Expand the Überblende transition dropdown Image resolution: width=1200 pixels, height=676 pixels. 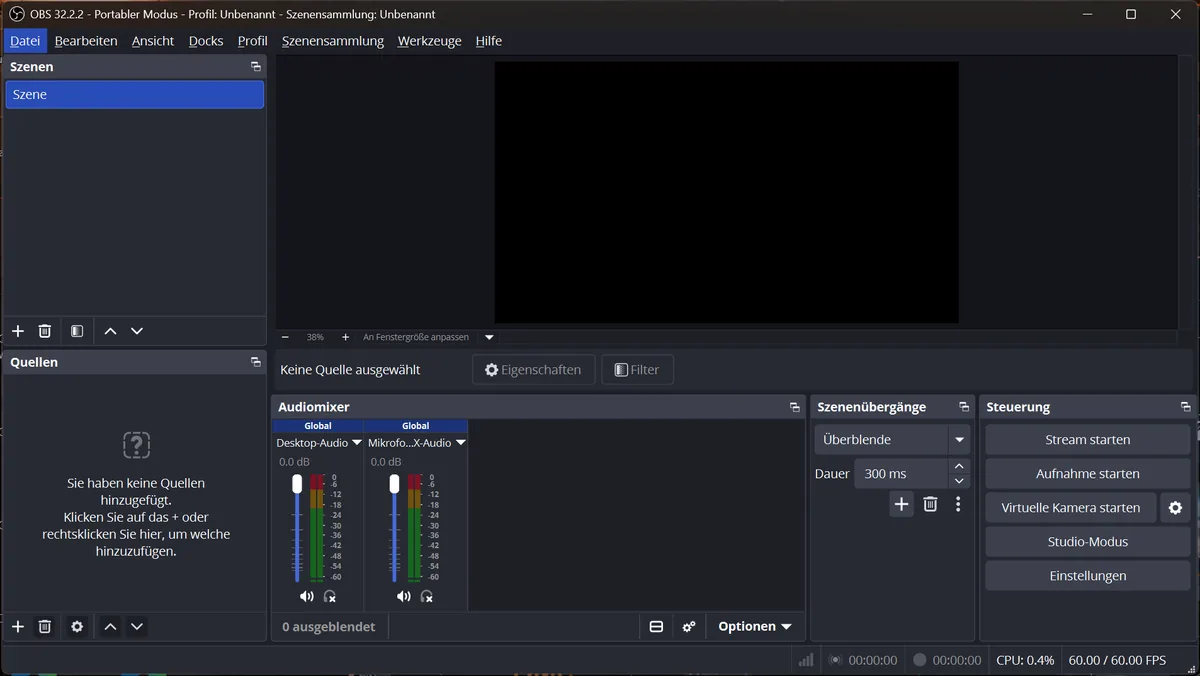point(959,440)
